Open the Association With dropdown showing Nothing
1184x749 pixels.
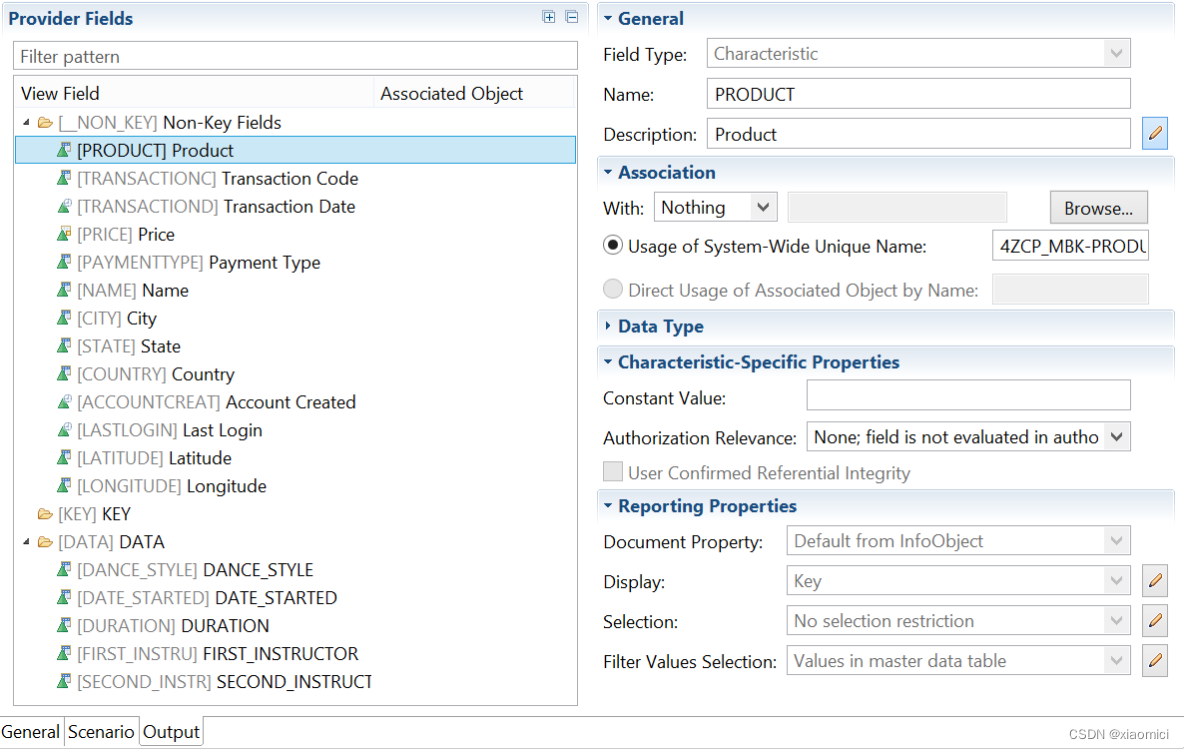715,207
